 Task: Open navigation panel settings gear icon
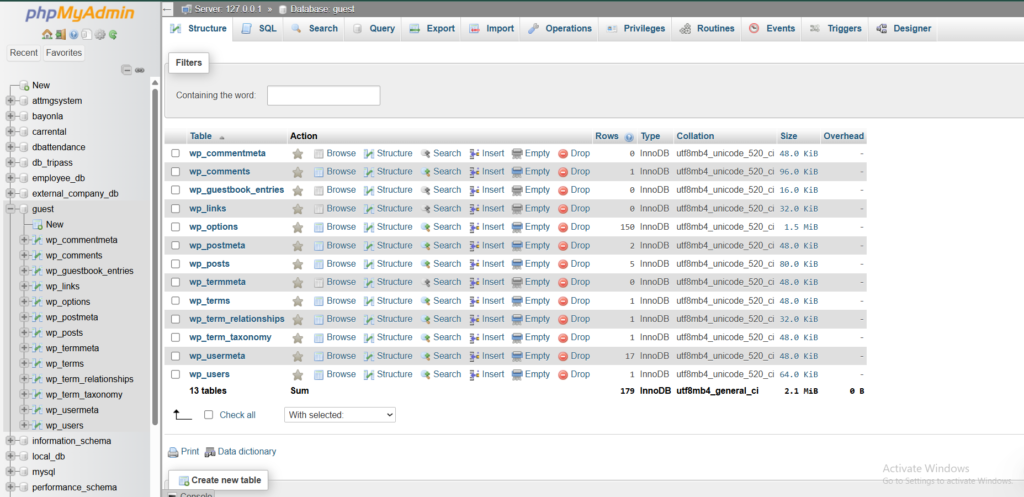pyautogui.click(x=99, y=34)
